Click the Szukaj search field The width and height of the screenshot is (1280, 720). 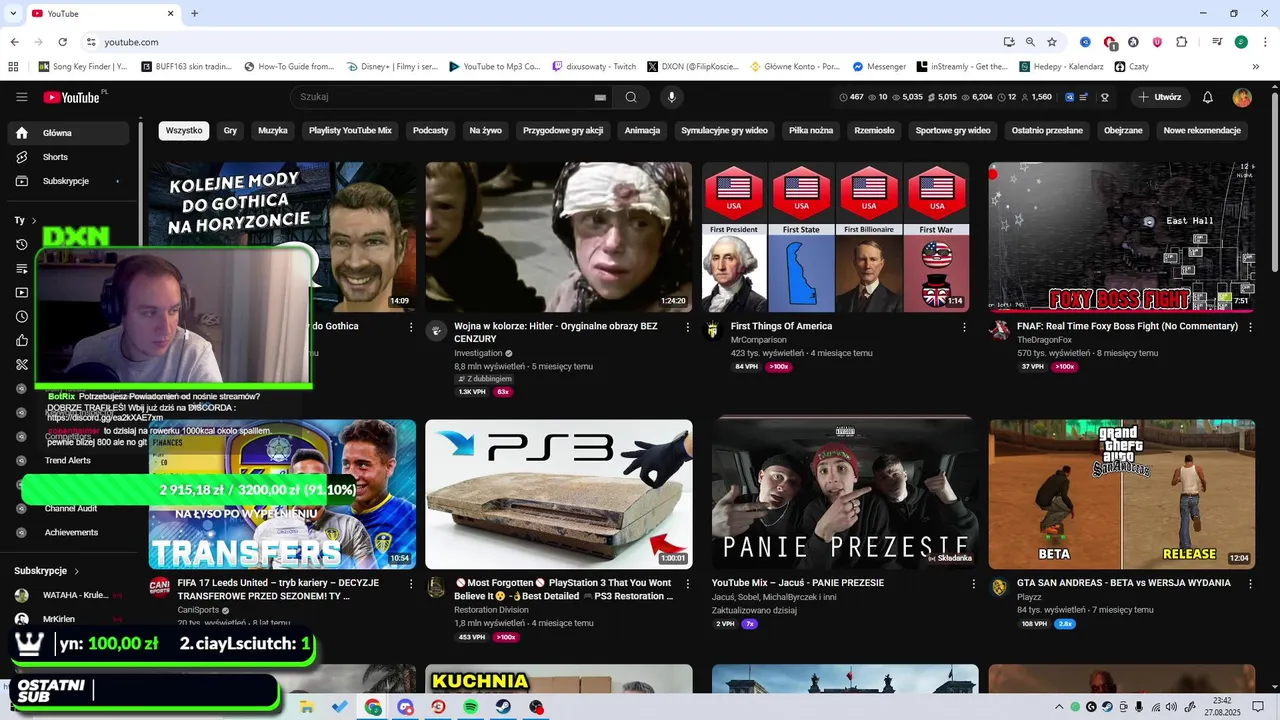445,97
